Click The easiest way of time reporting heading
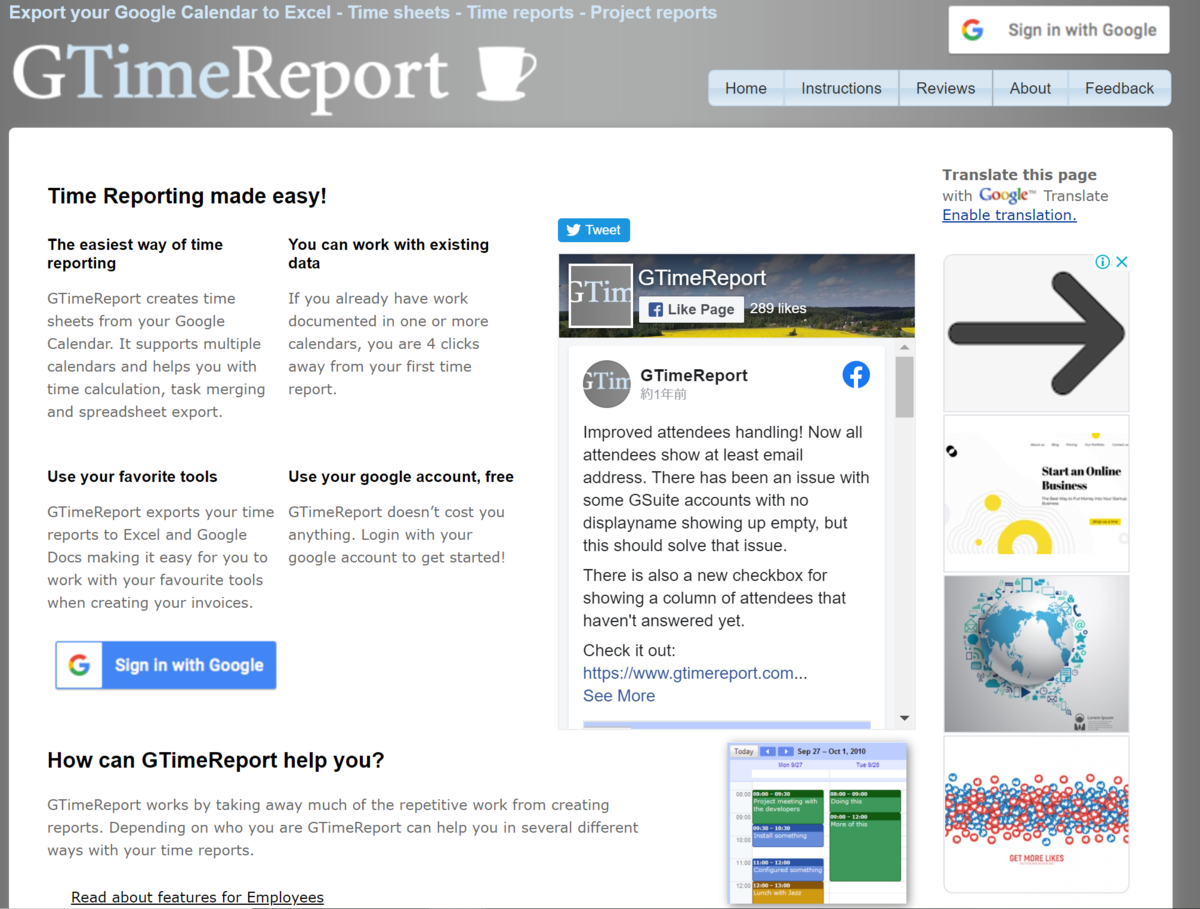 135,254
